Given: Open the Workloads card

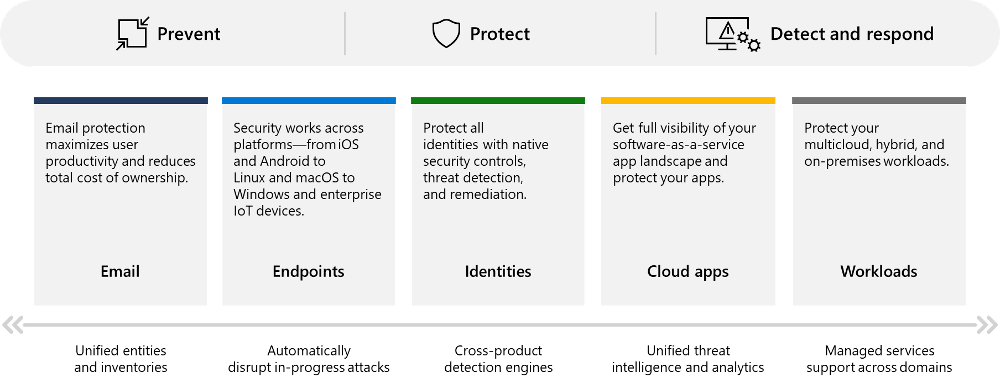Looking at the screenshot, I should 878,201.
